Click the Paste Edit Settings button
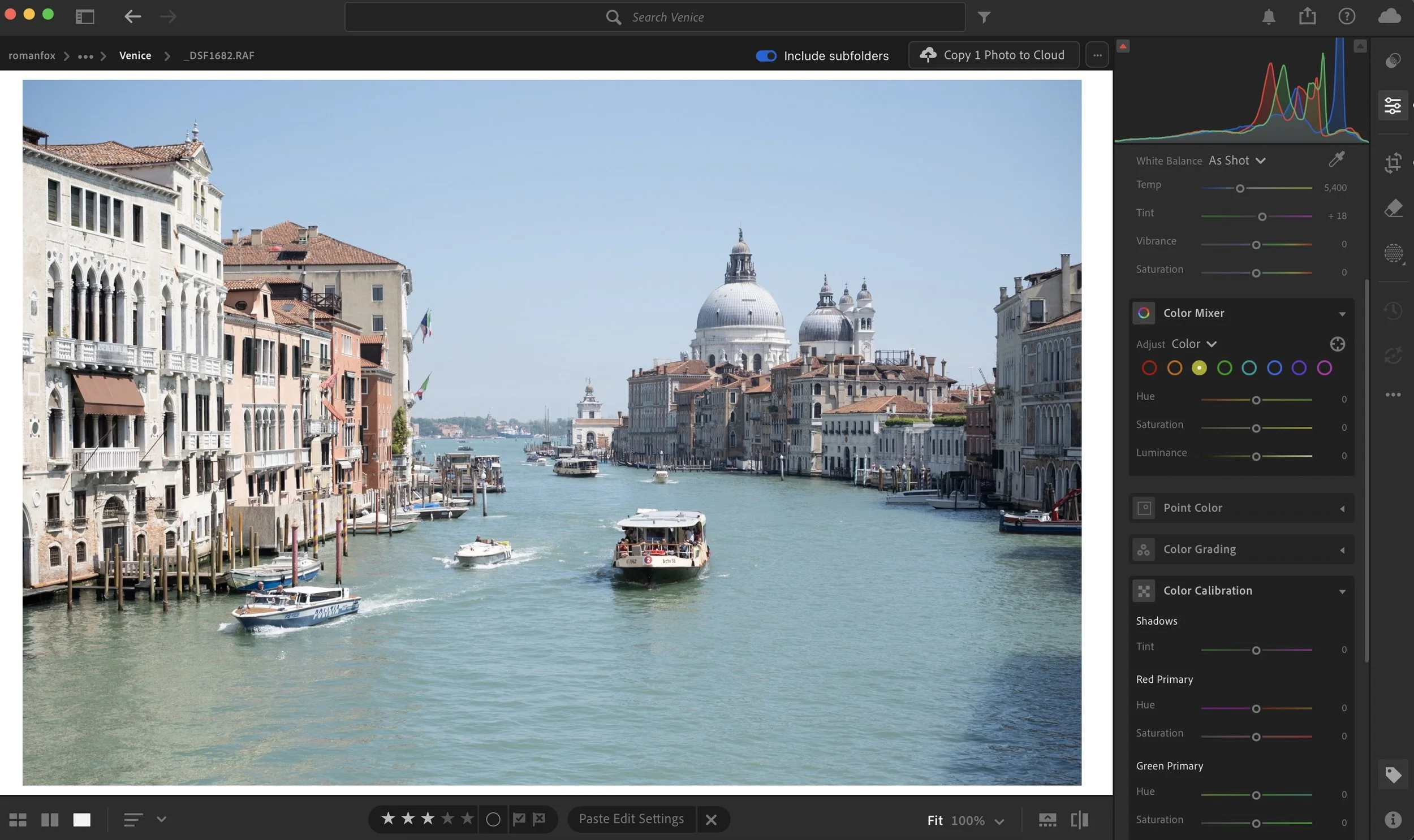 coord(631,819)
